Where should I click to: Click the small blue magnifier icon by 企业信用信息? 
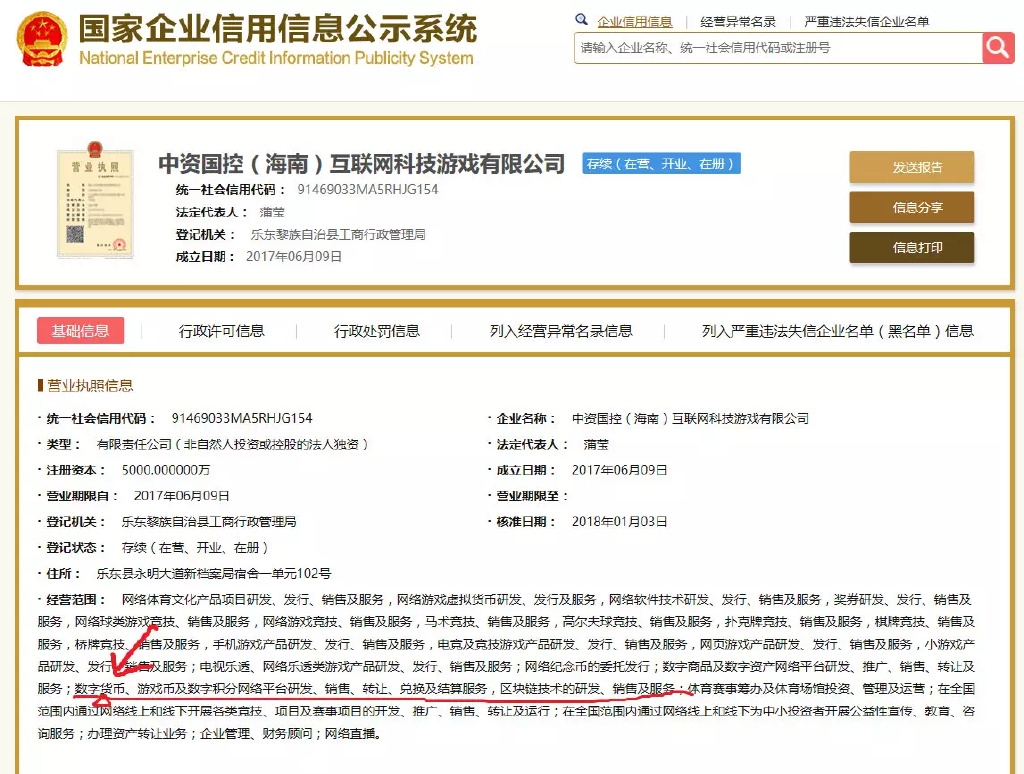tap(581, 20)
